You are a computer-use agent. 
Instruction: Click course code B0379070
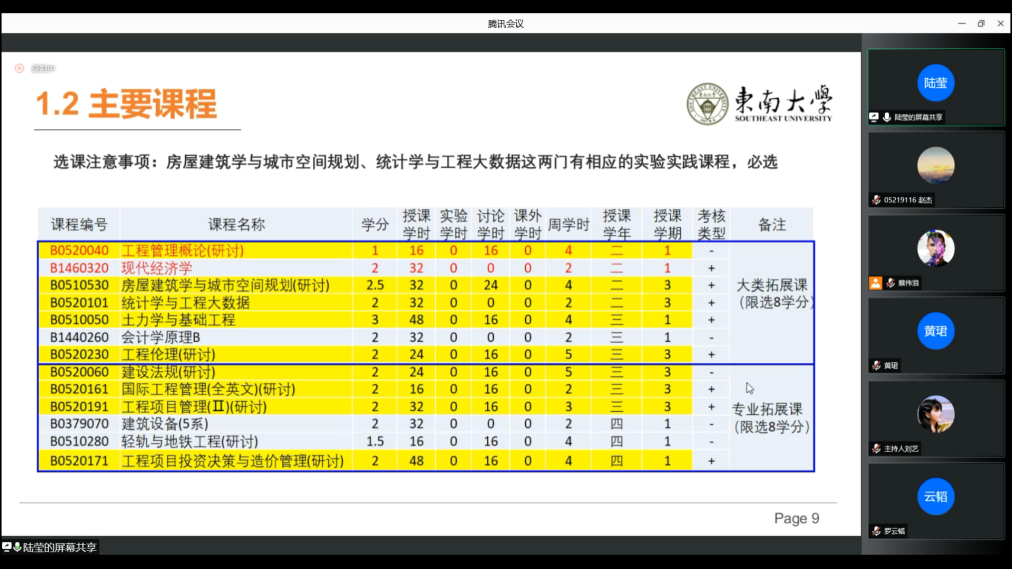coord(79,424)
